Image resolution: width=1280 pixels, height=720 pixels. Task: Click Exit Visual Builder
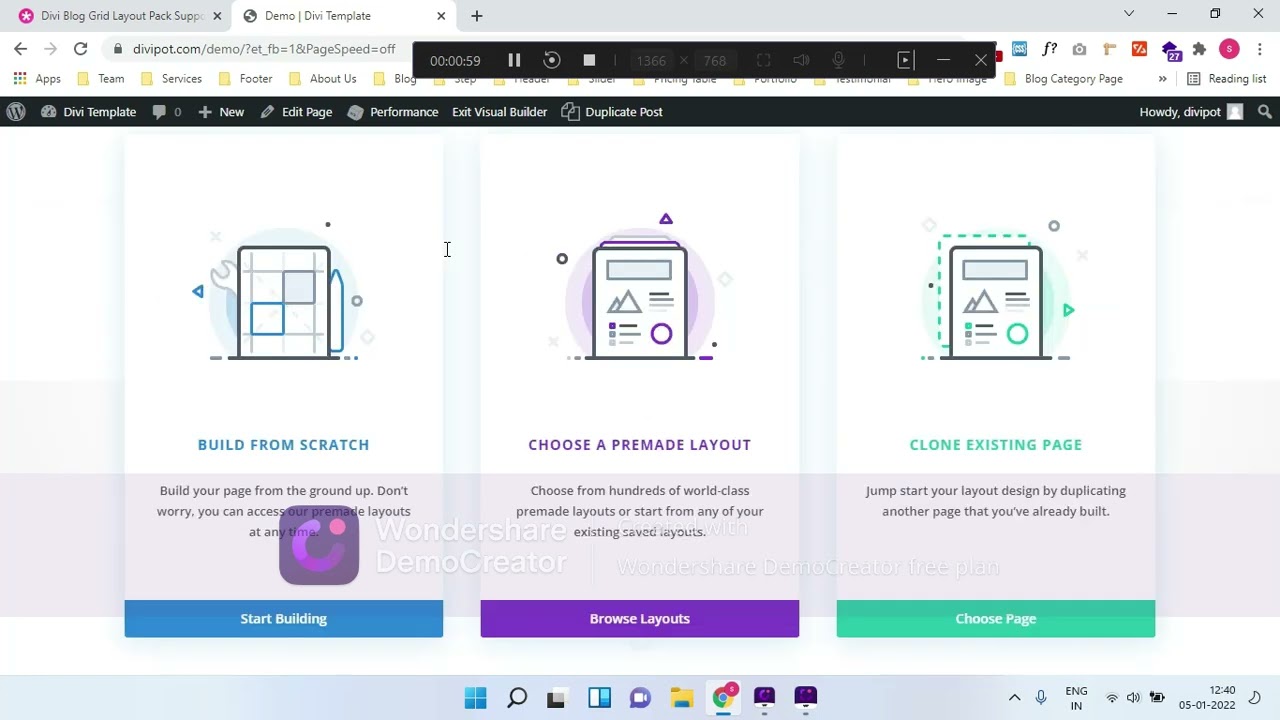click(499, 112)
